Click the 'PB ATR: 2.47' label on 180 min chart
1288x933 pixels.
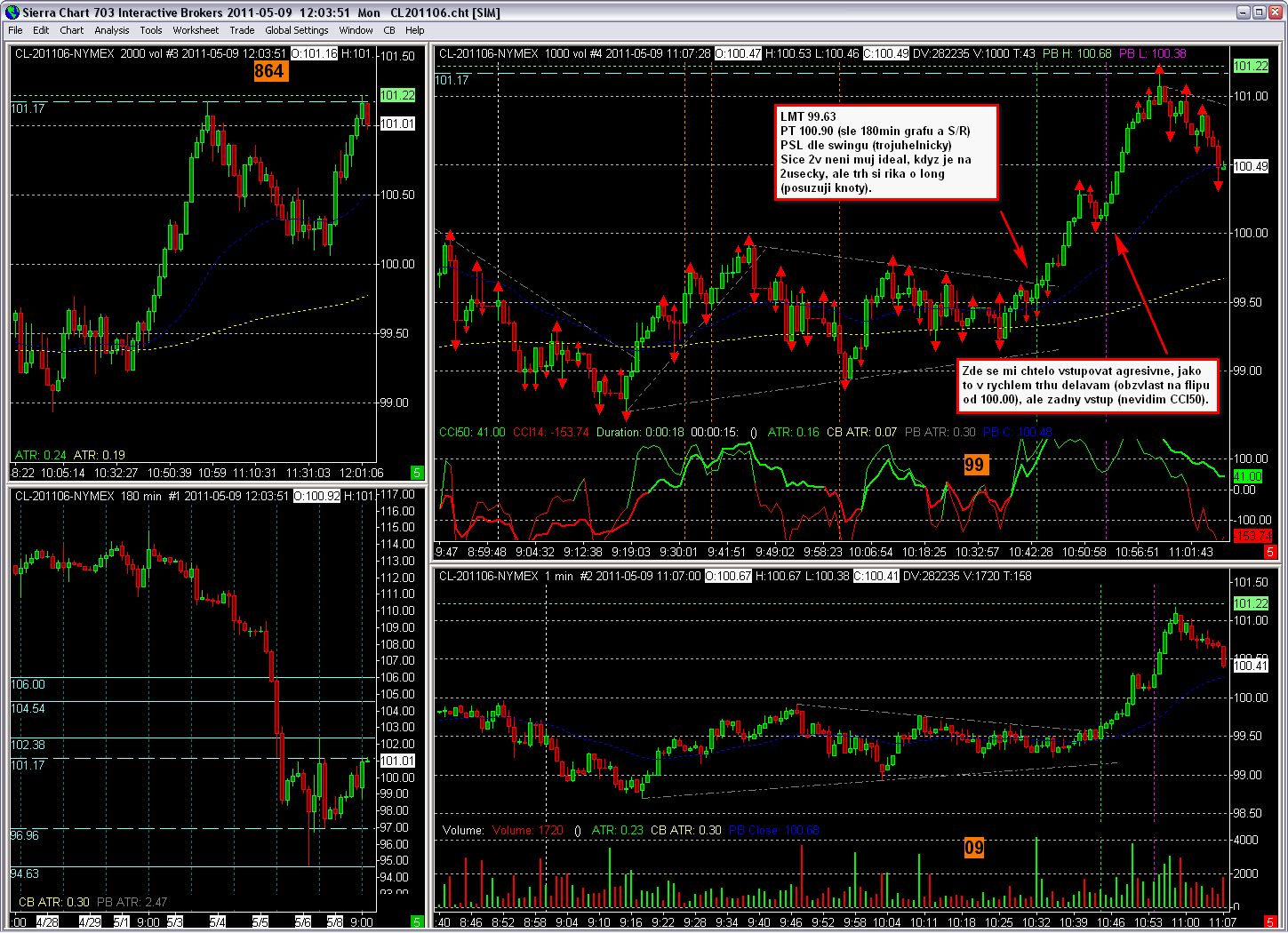tap(132, 902)
